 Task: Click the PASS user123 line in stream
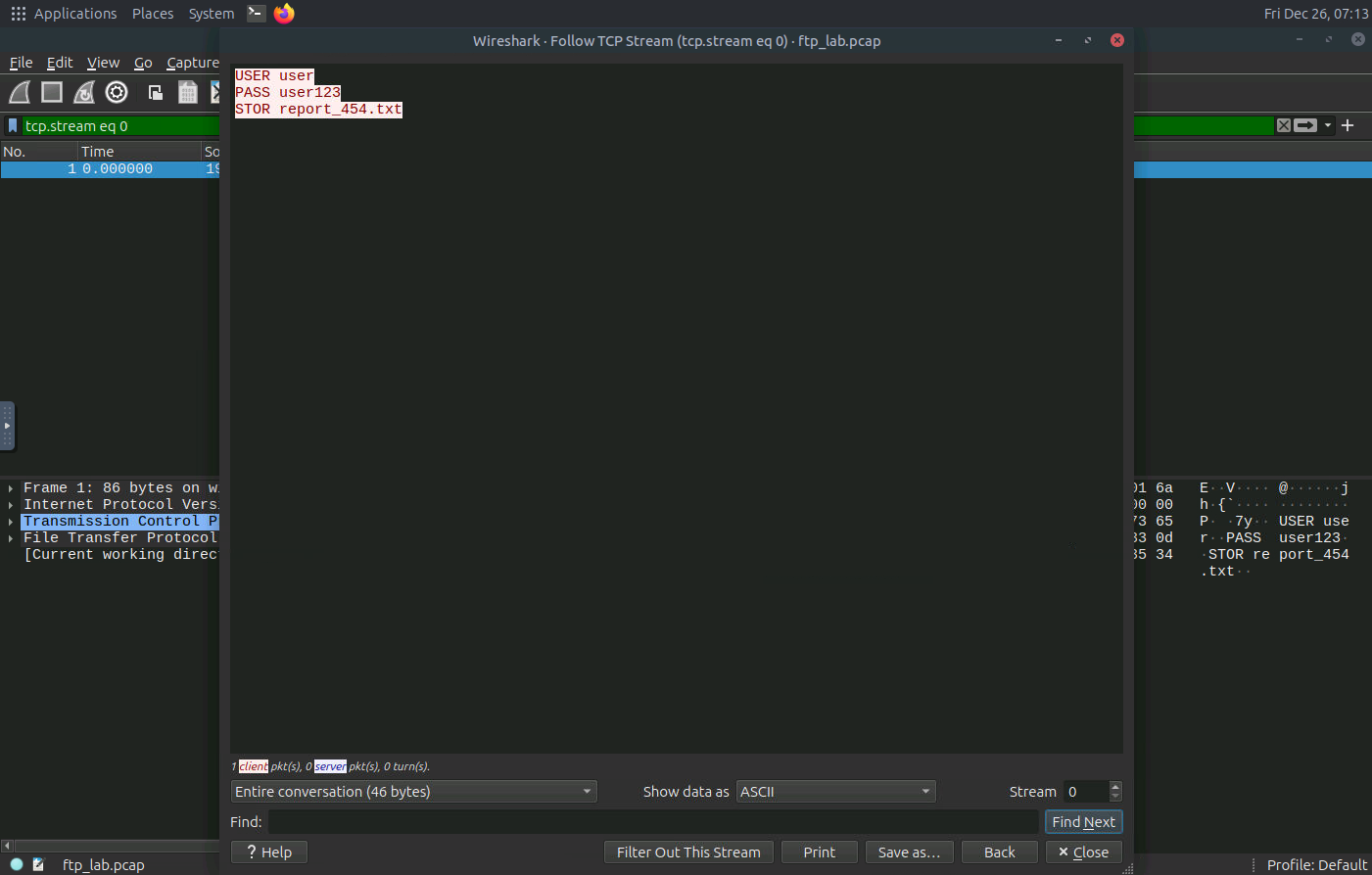click(x=288, y=92)
